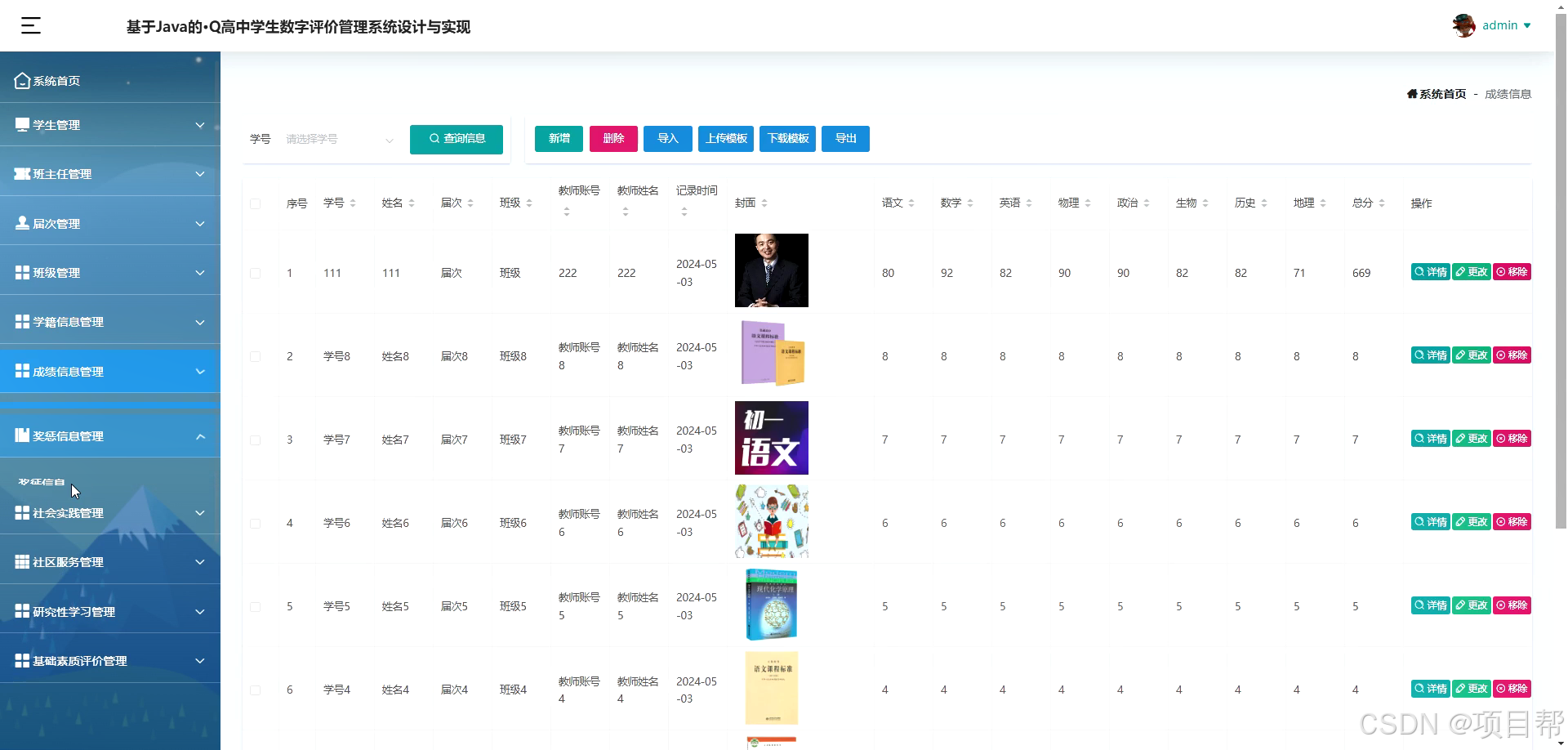
Task: Click 更改 for the 学号8 row
Action: pos(1472,355)
